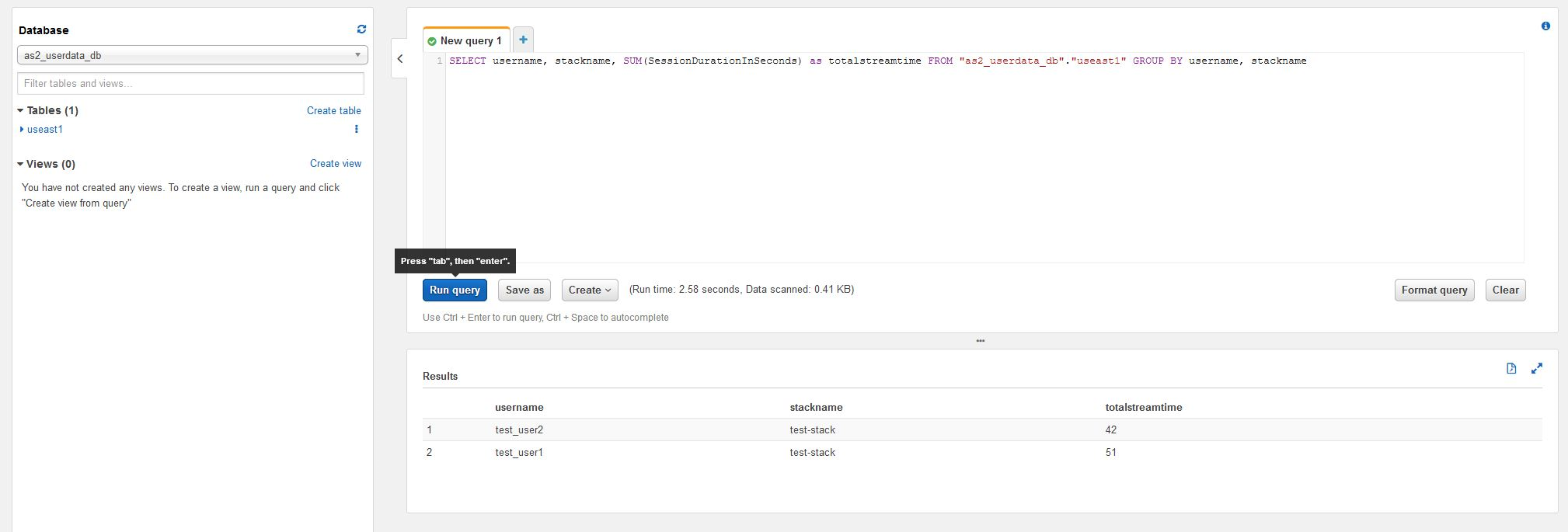Click the pane resize handle above Results

point(981,340)
